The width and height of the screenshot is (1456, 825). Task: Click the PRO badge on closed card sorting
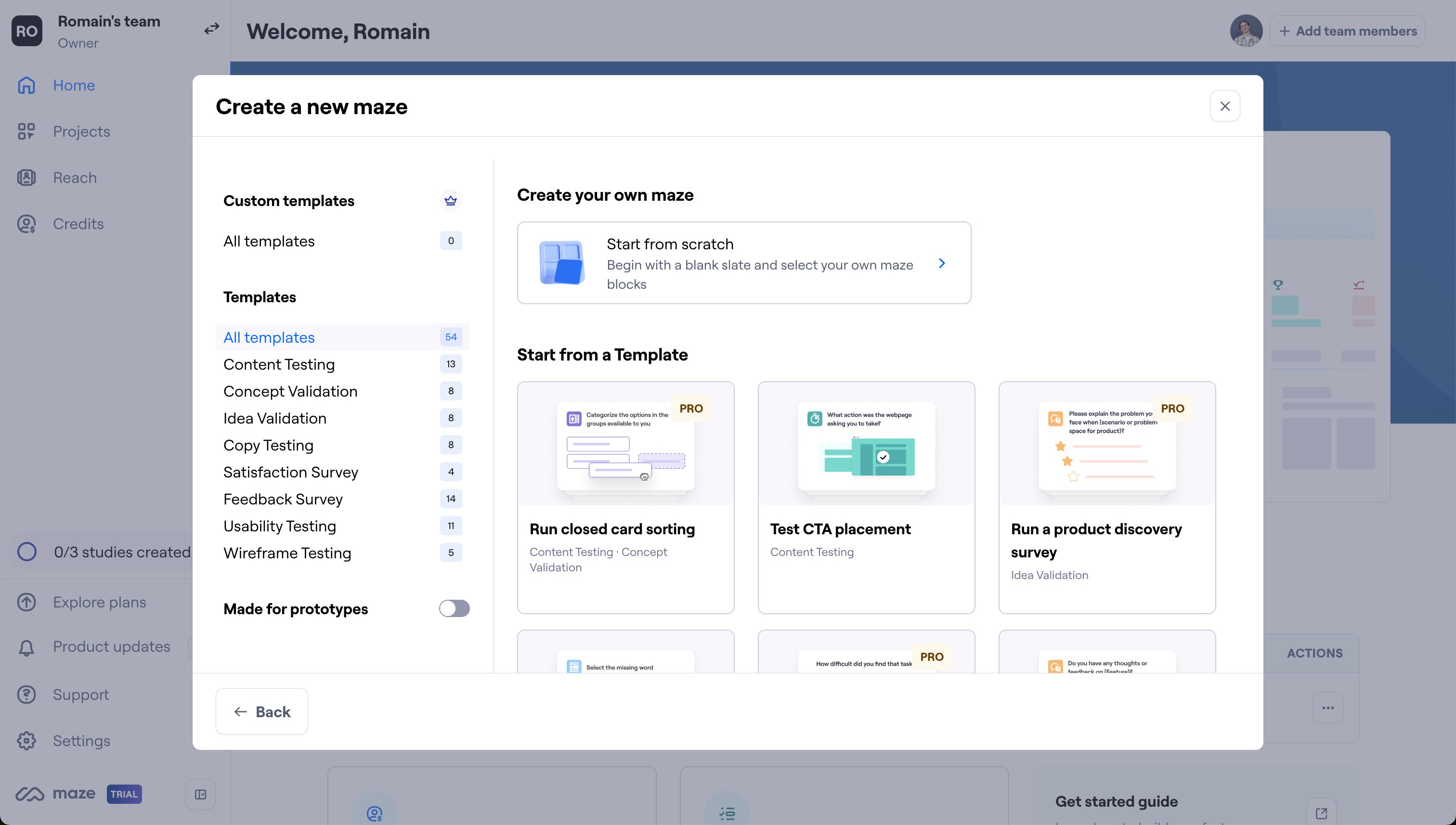(691, 409)
